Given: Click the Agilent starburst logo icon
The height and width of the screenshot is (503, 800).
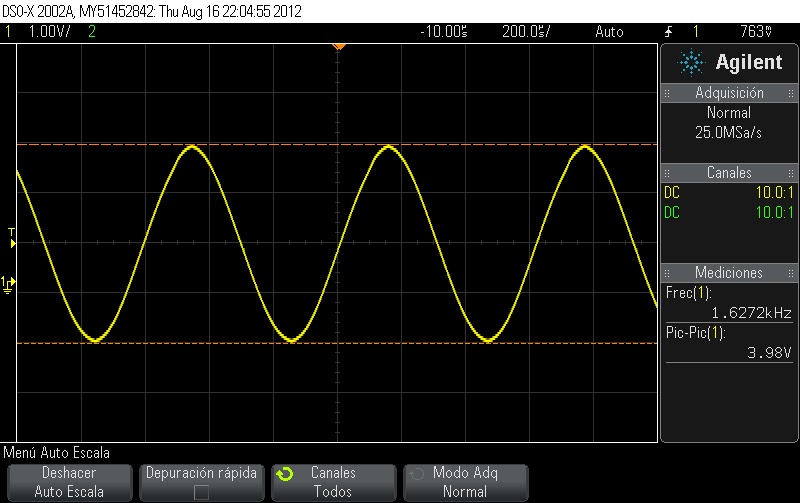Looking at the screenshot, I should tap(691, 62).
